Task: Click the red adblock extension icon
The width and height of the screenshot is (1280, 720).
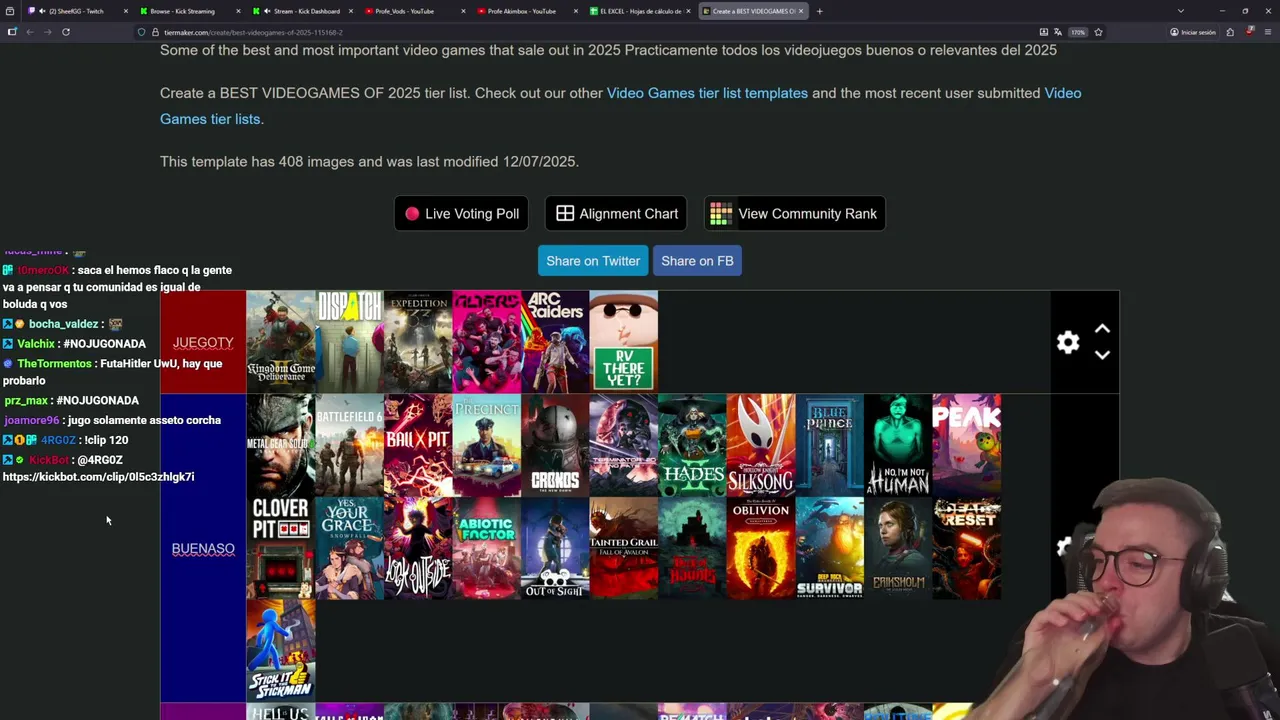Action: (x=1249, y=32)
